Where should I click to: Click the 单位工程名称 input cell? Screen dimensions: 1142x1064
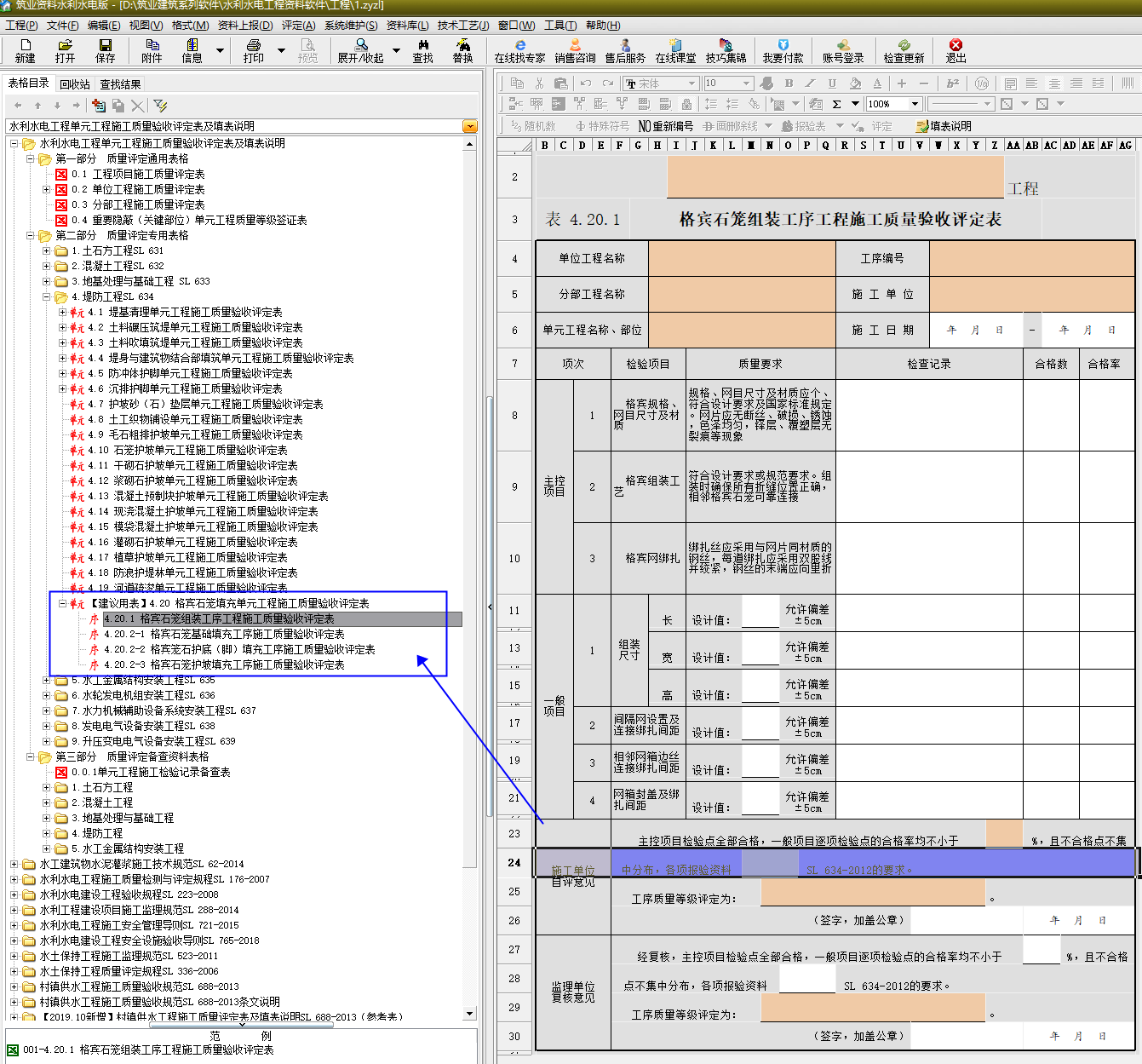point(742,258)
